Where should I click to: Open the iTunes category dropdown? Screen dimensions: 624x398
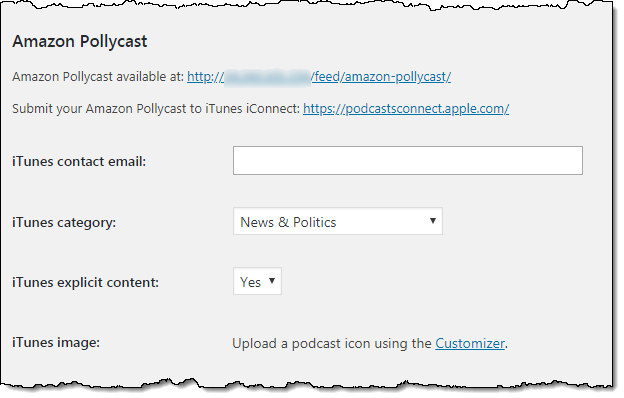(337, 221)
